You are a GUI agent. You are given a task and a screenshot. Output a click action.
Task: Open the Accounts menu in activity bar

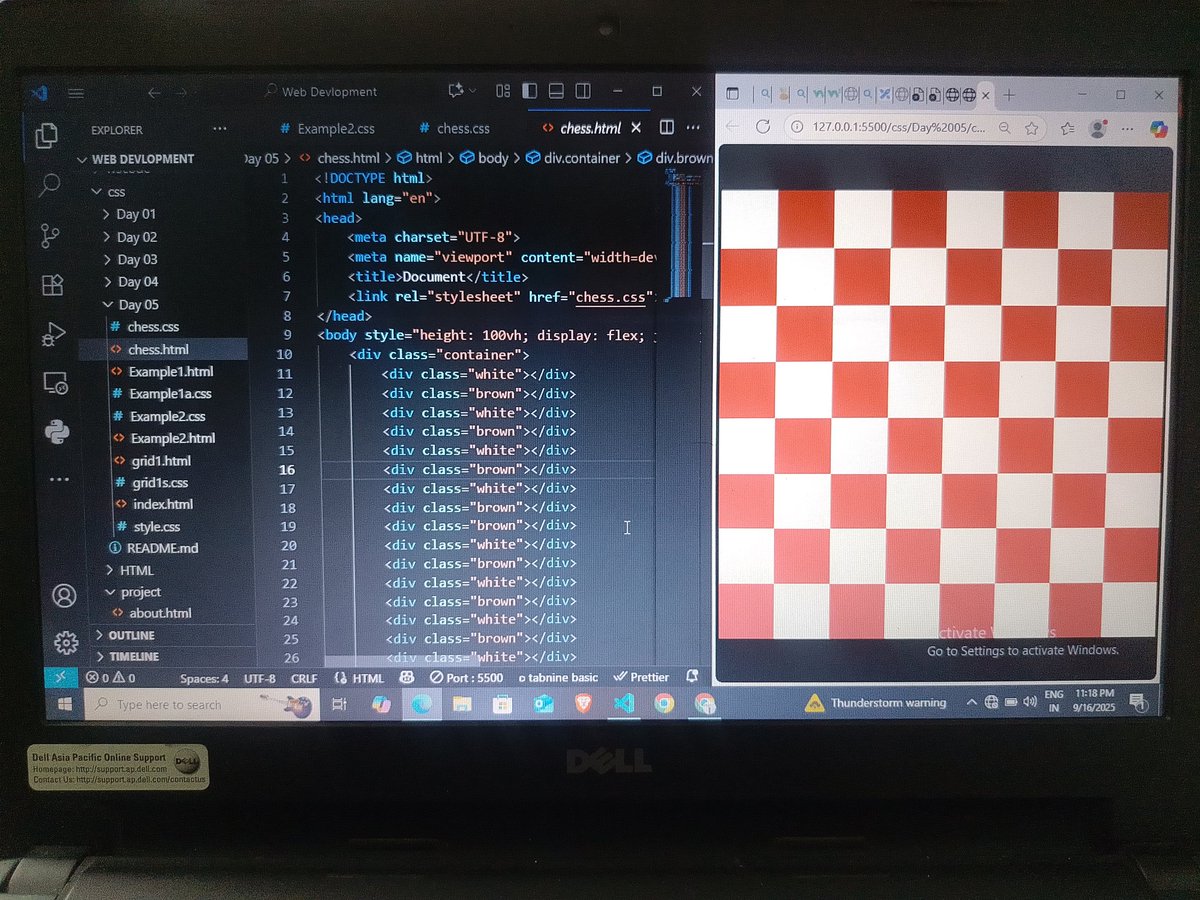(x=64, y=597)
